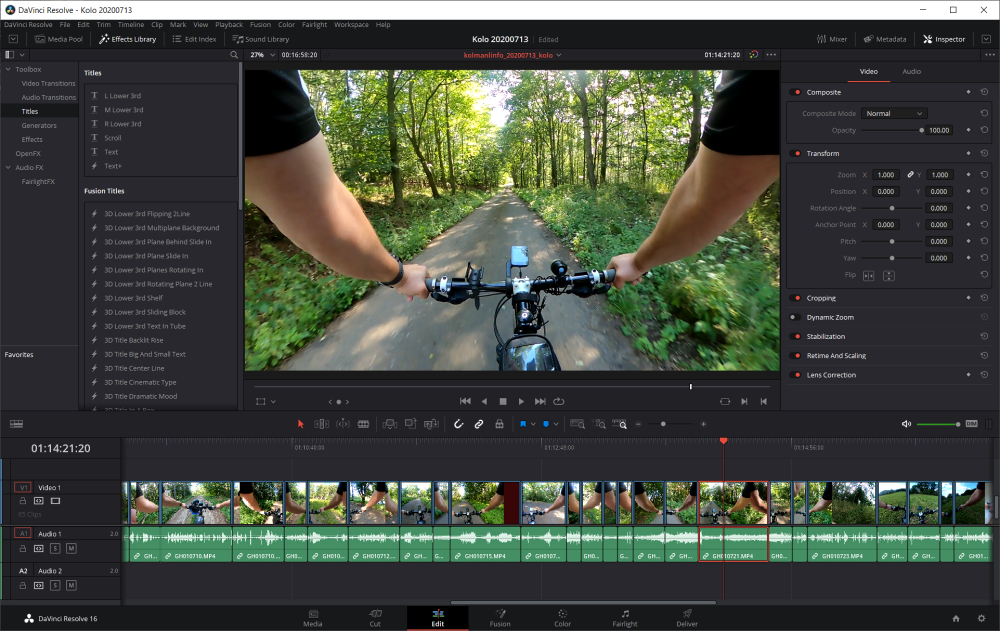Lock the Video 1 track
The image size is (1000, 631).
23,500
